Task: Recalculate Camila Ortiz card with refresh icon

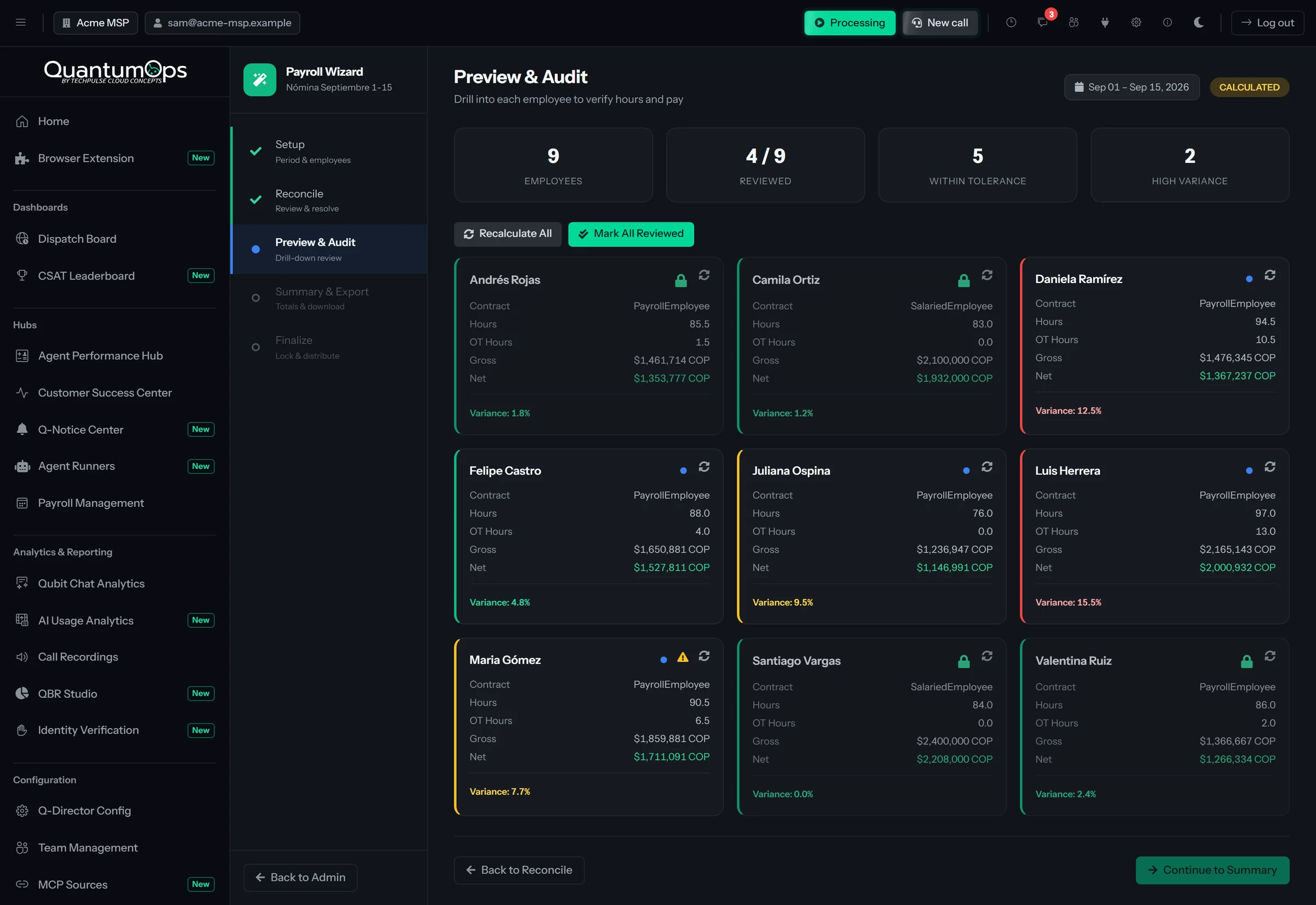Action: tap(986, 275)
